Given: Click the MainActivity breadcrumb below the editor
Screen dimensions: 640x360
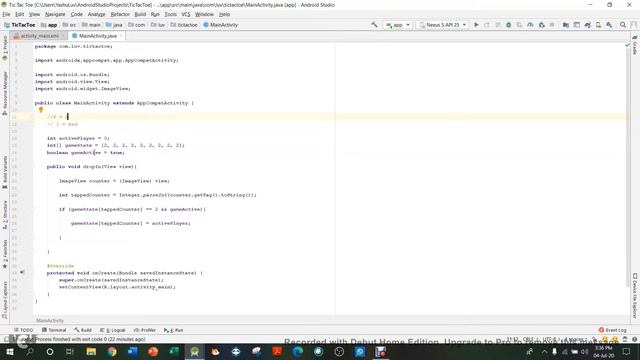Looking at the screenshot, I should coord(50,320).
